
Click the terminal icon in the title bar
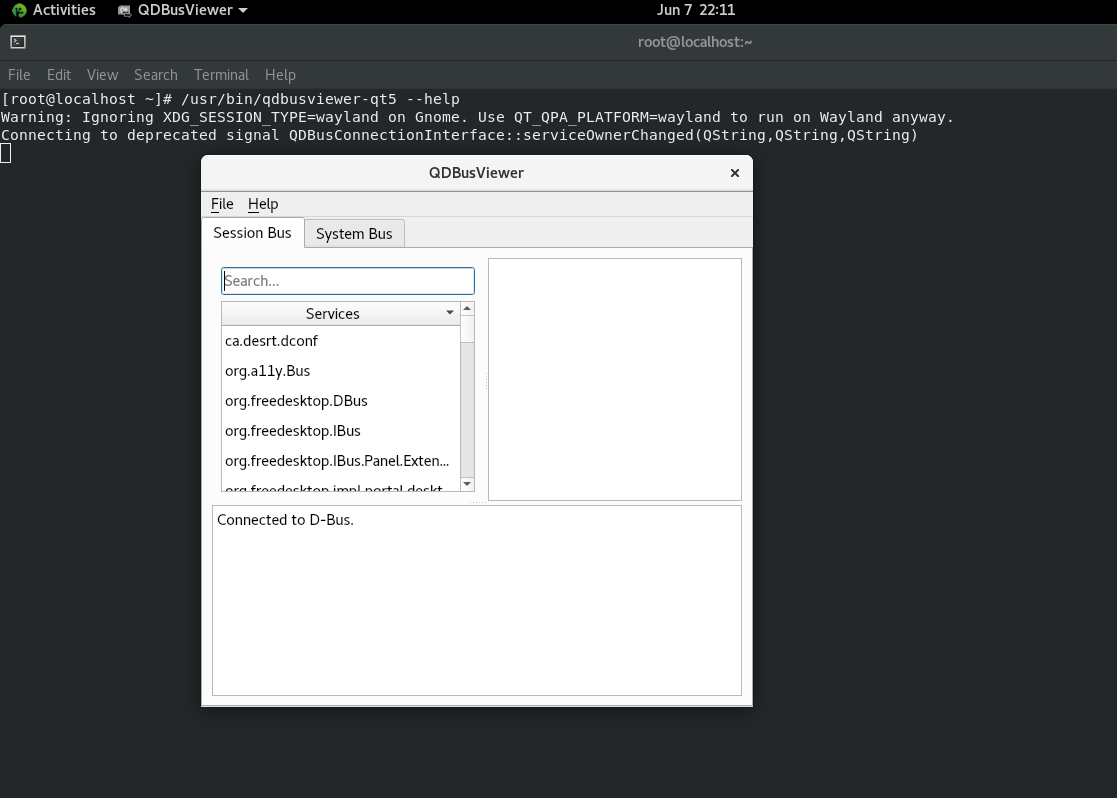coord(18,42)
